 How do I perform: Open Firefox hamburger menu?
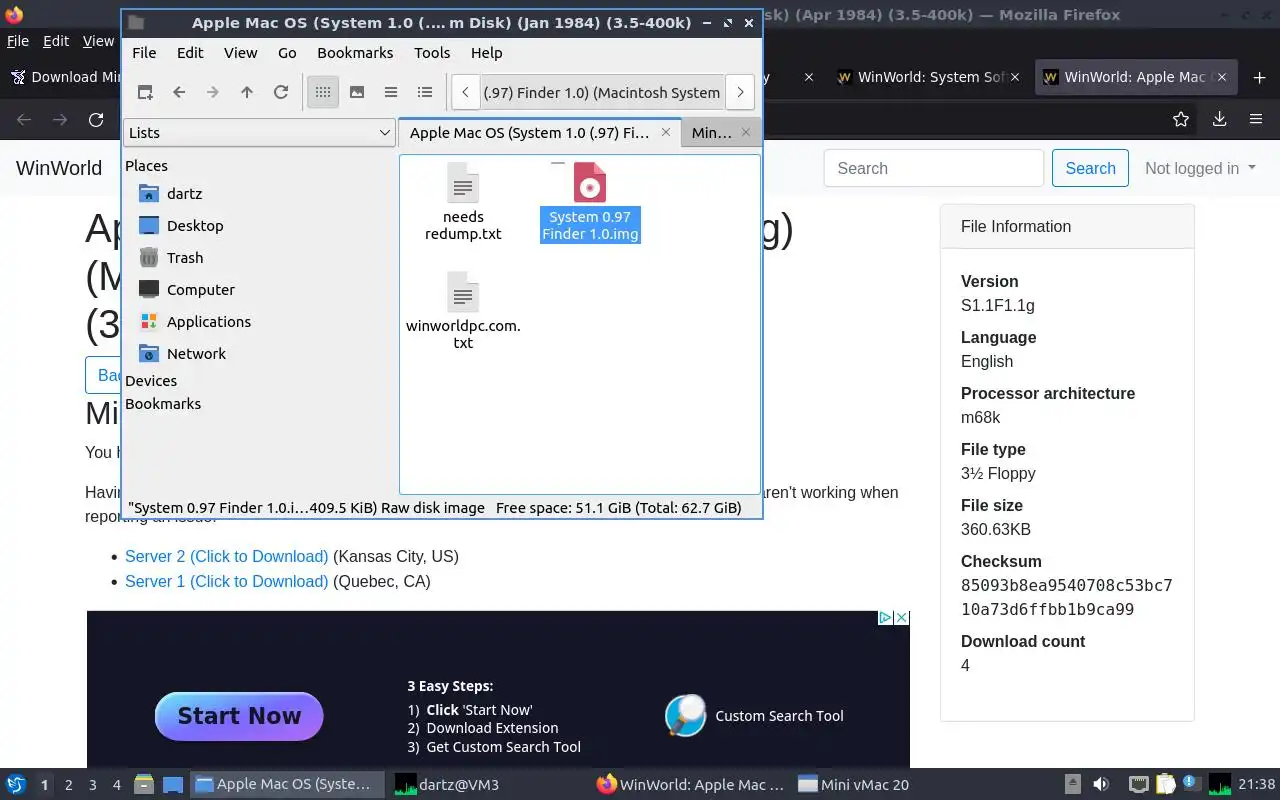[x=1256, y=120]
